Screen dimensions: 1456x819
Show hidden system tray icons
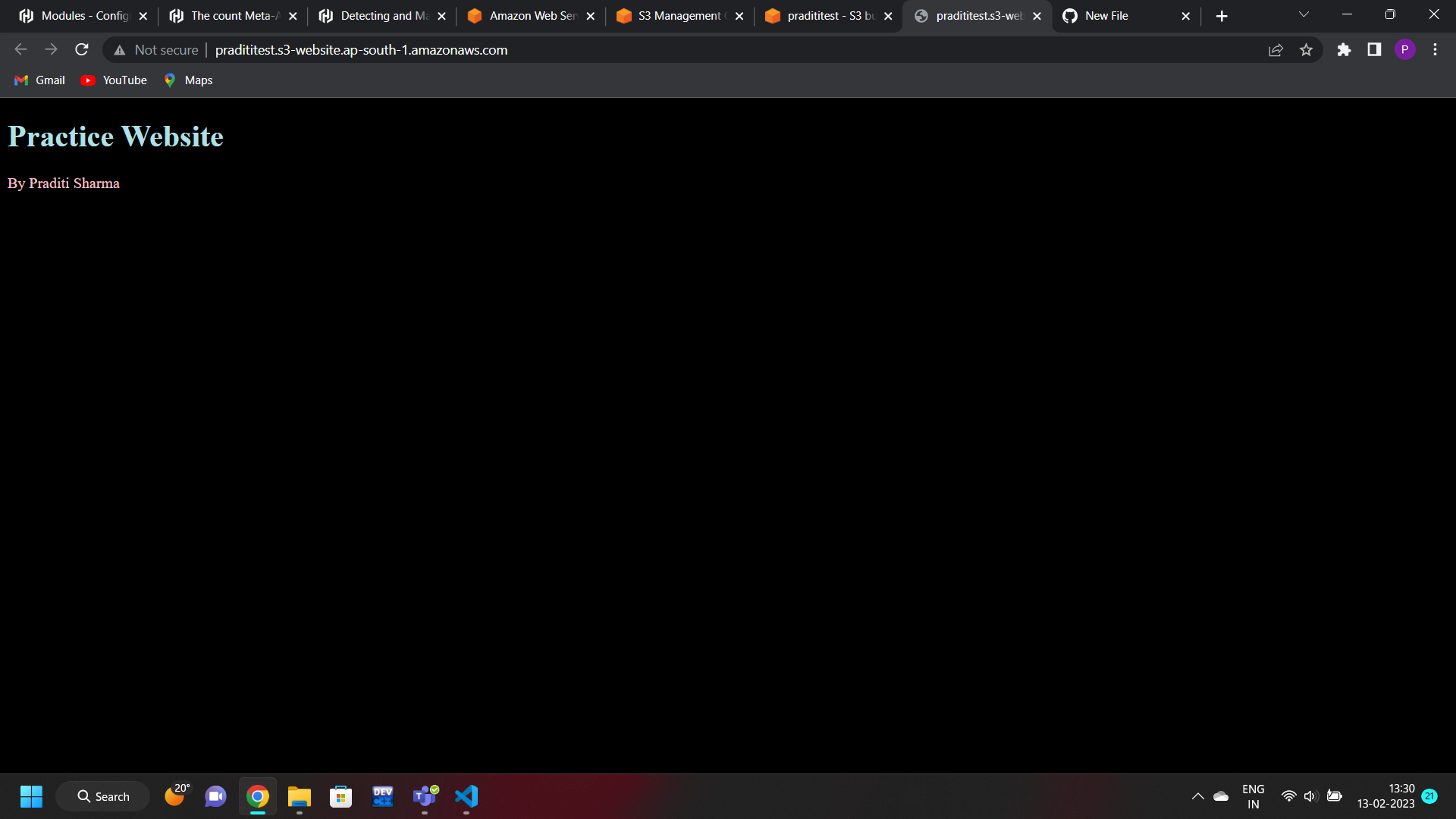coord(1197,796)
